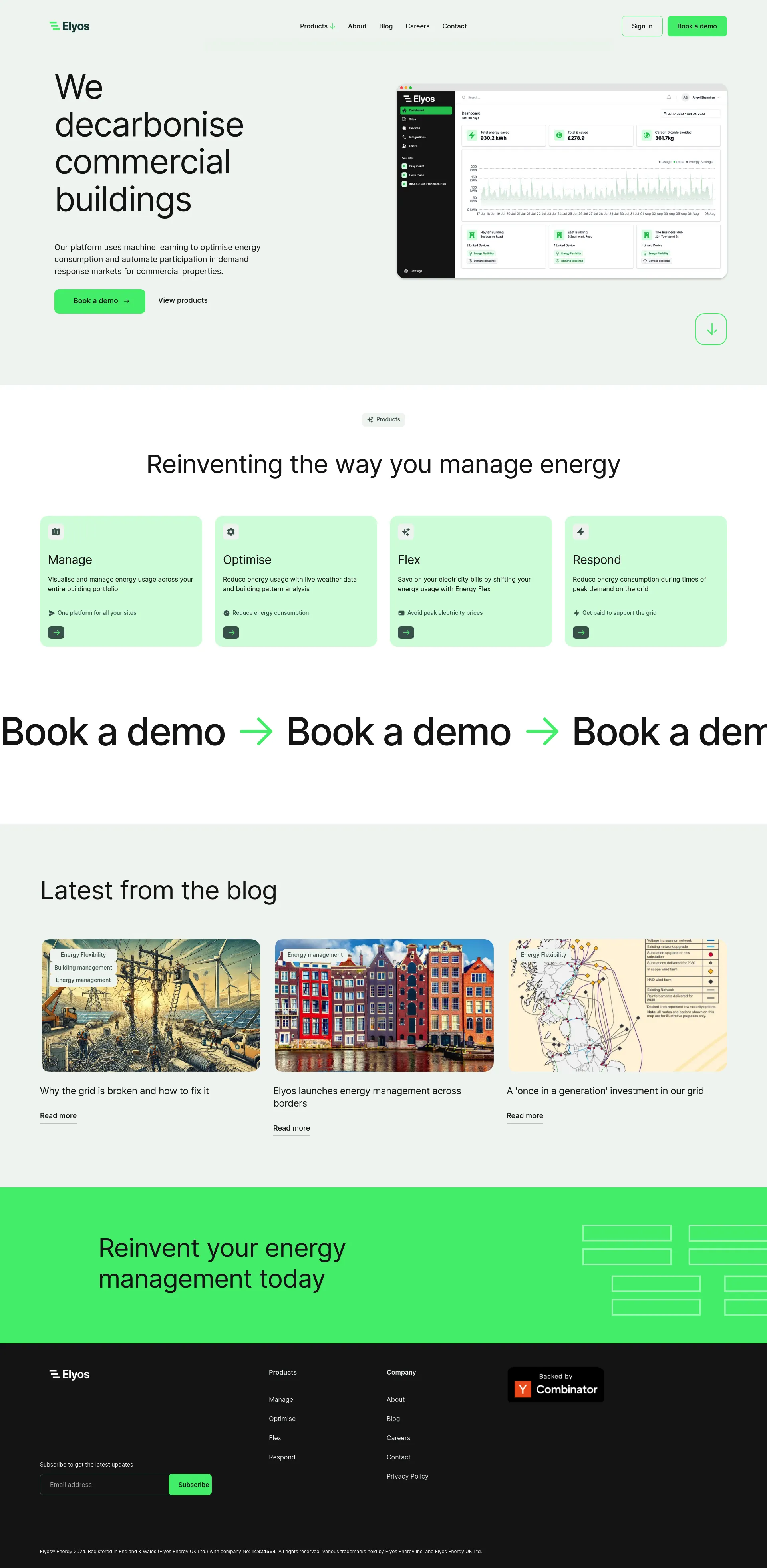Click the lightning icon on Respond card

[581, 531]
